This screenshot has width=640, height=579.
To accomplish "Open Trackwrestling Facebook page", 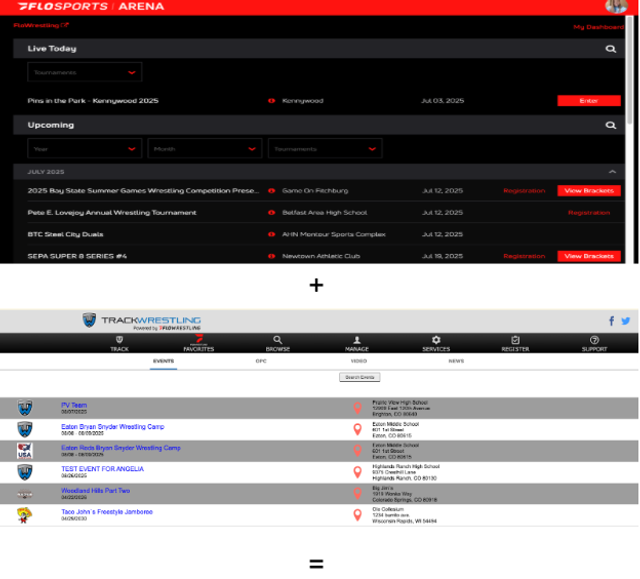I will point(611,321).
